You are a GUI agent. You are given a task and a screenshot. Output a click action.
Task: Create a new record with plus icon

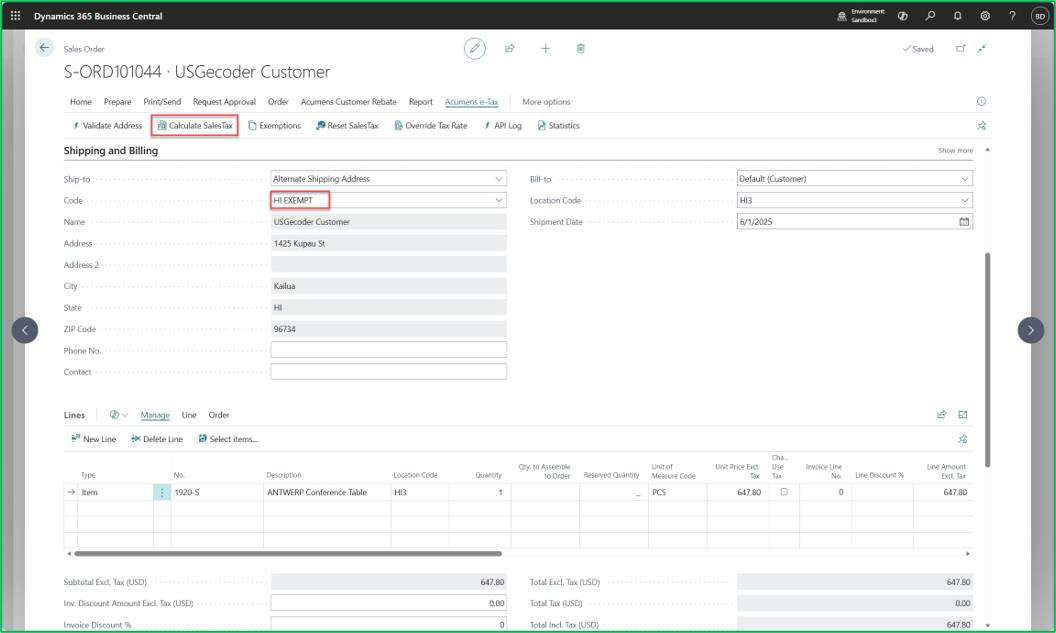tap(546, 48)
